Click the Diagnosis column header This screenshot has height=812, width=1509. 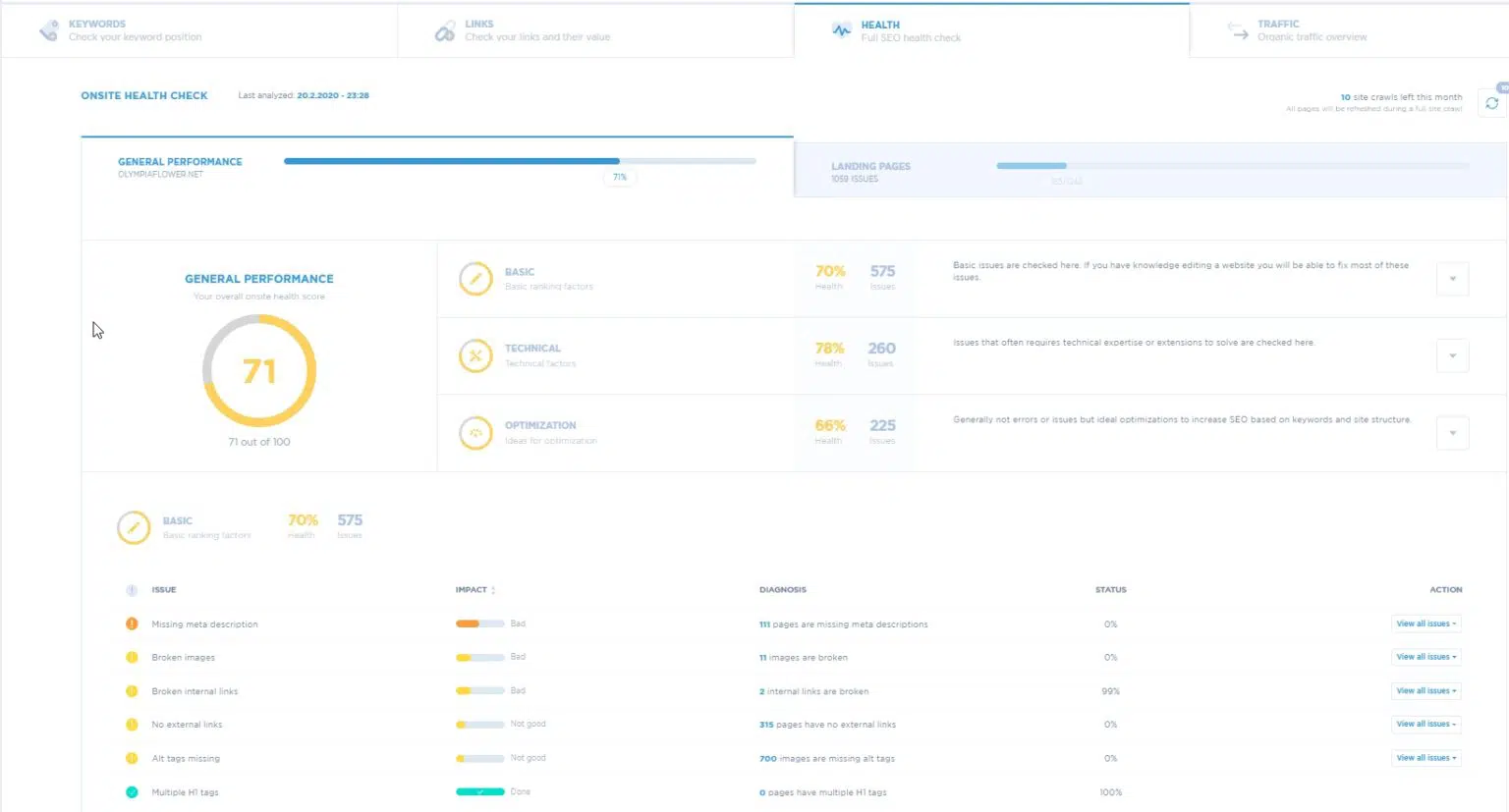click(782, 590)
